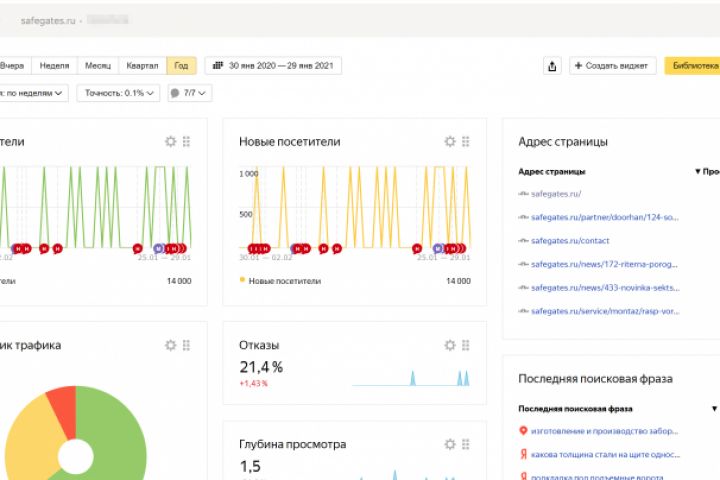720x480 pixels.
Task: Open gear icon of traffic source widget
Action: point(170,345)
